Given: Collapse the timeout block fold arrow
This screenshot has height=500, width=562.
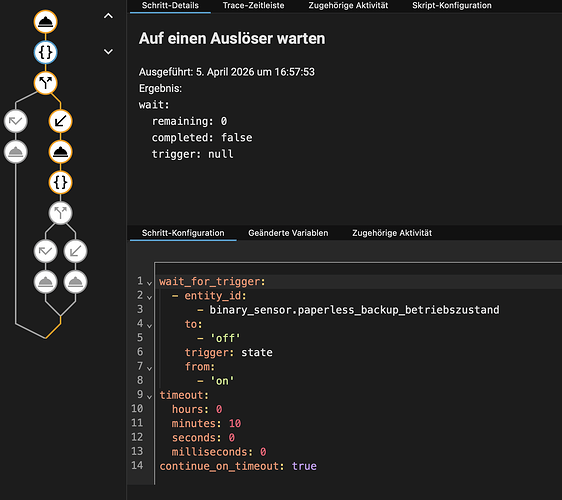Looking at the screenshot, I should [x=149, y=397].
